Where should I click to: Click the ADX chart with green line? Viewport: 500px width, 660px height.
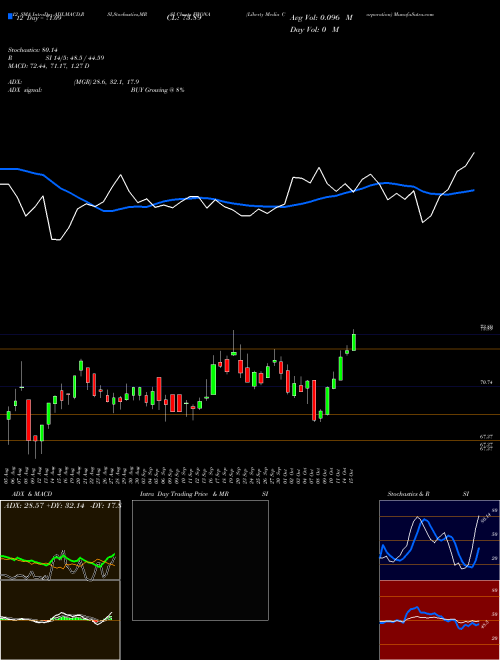pyautogui.click(x=60, y=540)
